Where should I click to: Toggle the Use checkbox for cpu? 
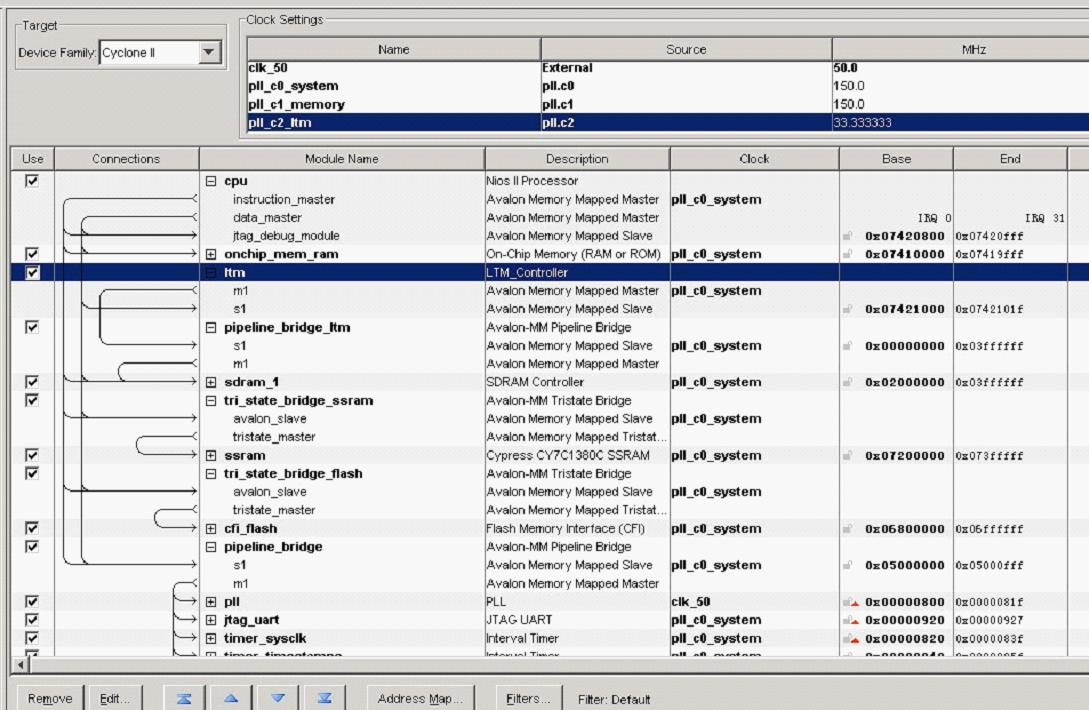pyautogui.click(x=32, y=181)
